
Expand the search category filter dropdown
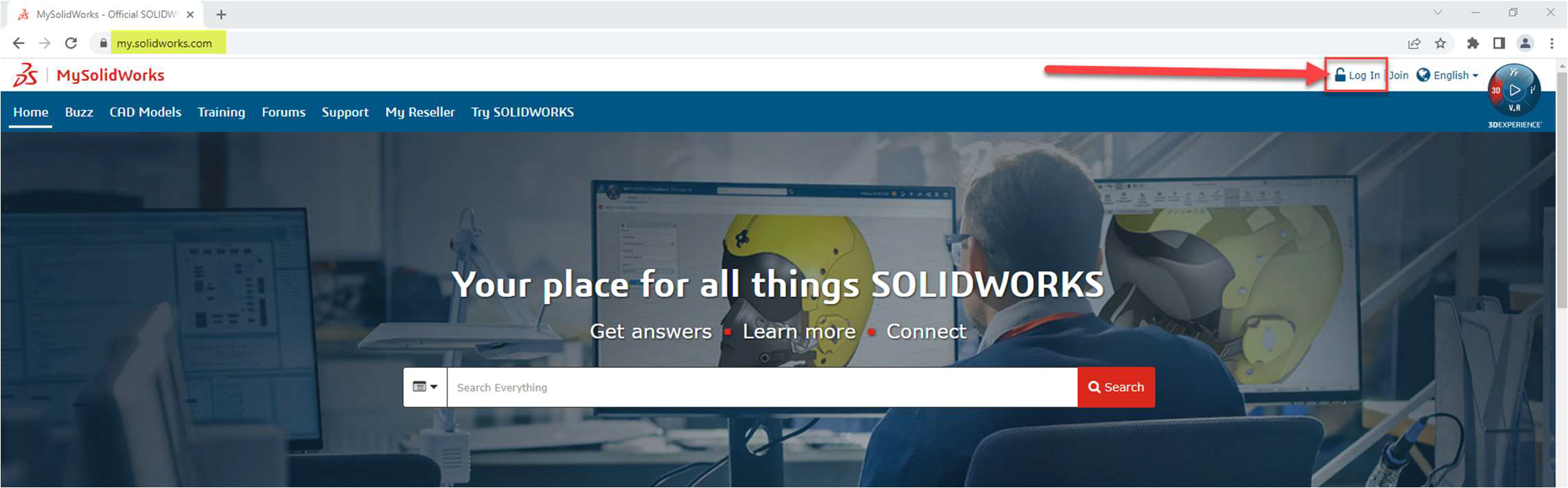pyautogui.click(x=425, y=387)
